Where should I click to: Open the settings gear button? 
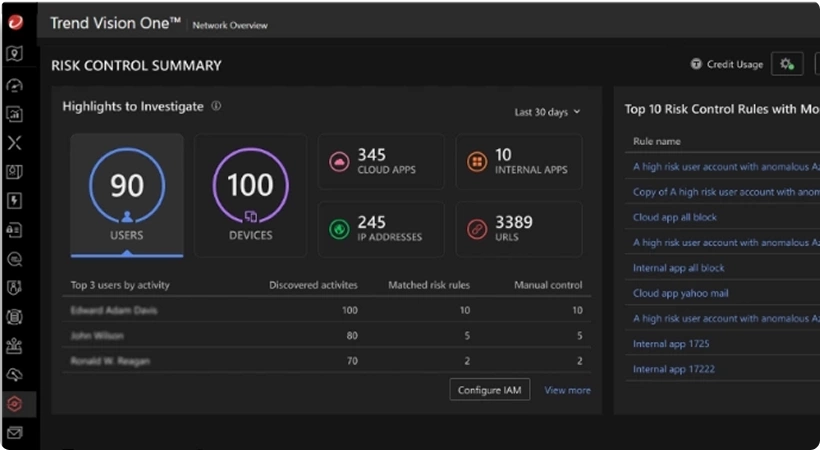pyautogui.click(x=787, y=64)
